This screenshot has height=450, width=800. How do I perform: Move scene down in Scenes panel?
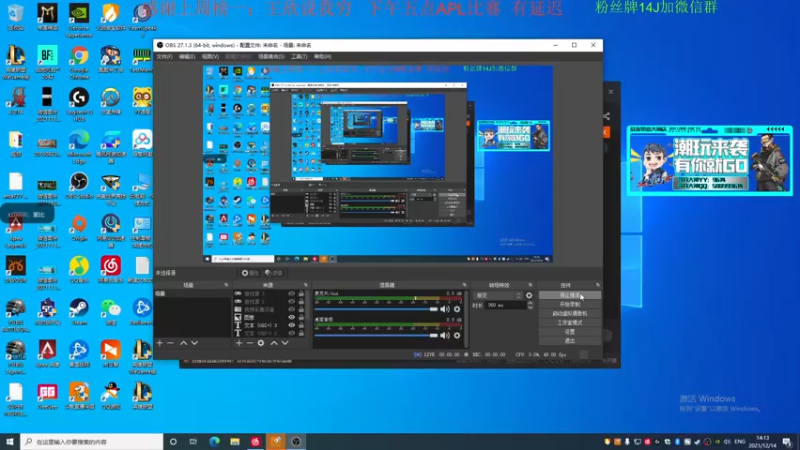coord(194,343)
